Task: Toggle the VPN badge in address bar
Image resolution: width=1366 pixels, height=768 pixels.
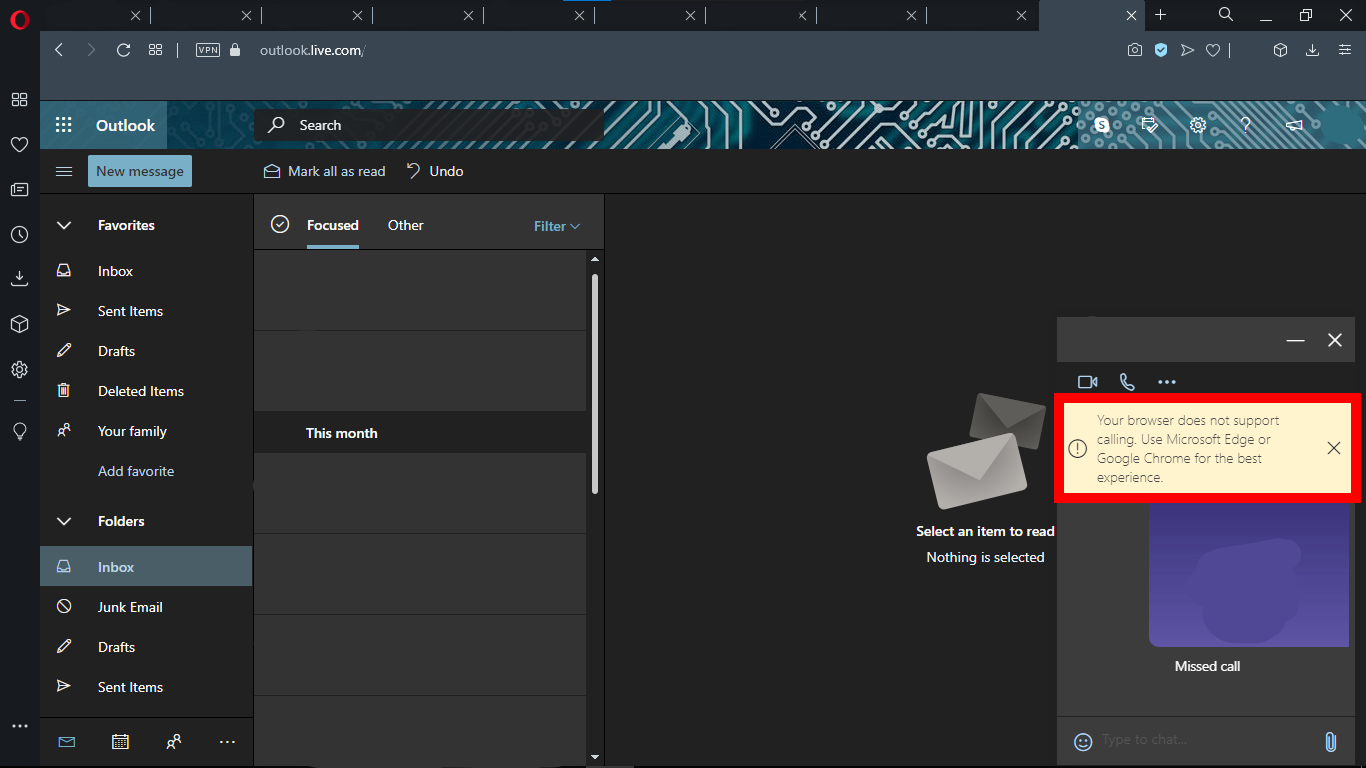Action: [x=208, y=50]
